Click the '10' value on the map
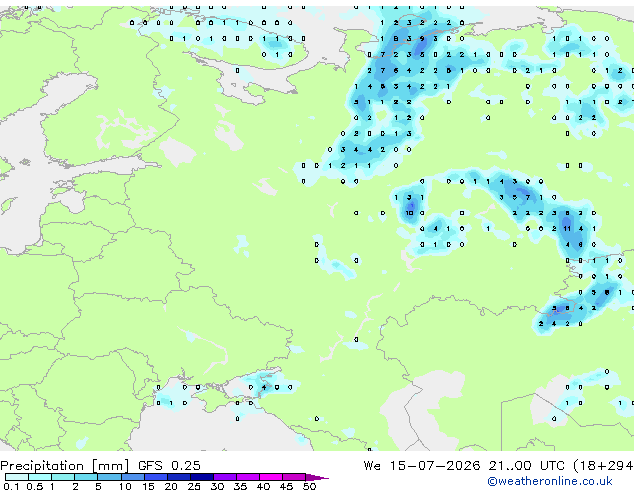This screenshot has width=634, height=490. (x=409, y=213)
